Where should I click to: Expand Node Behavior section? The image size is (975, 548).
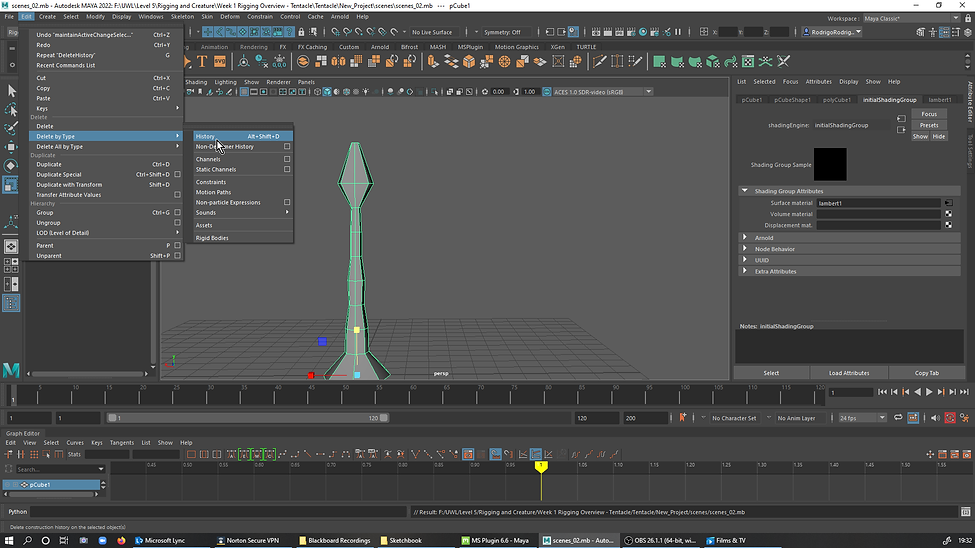pyautogui.click(x=744, y=249)
